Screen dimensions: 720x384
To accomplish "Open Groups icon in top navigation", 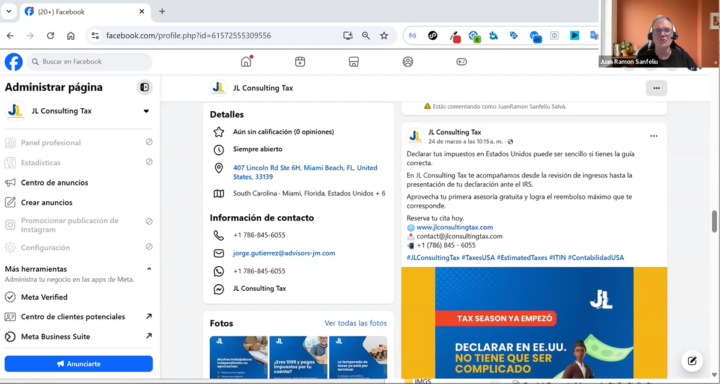I will [x=408, y=62].
